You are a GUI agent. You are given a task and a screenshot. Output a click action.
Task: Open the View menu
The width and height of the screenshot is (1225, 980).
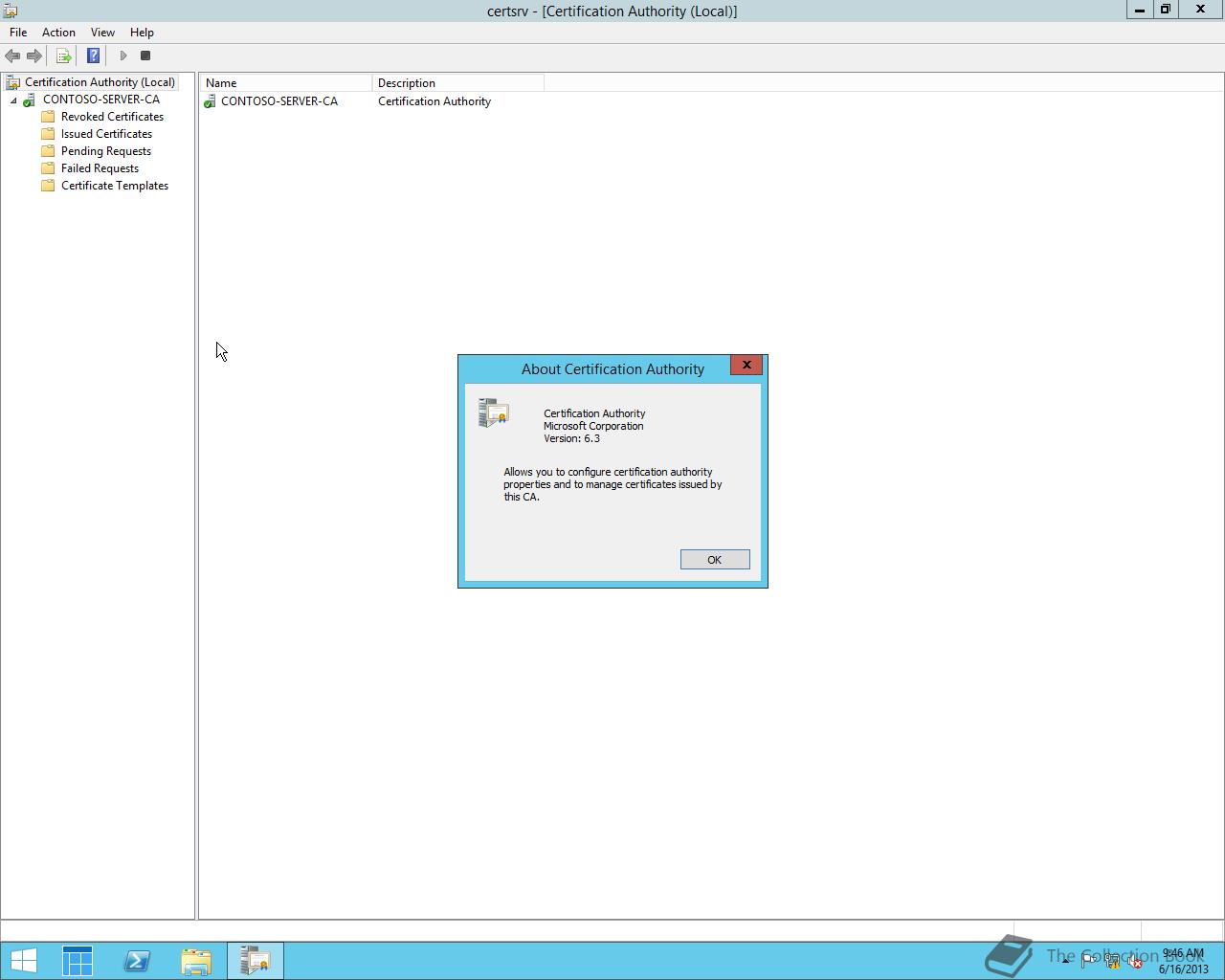(102, 33)
